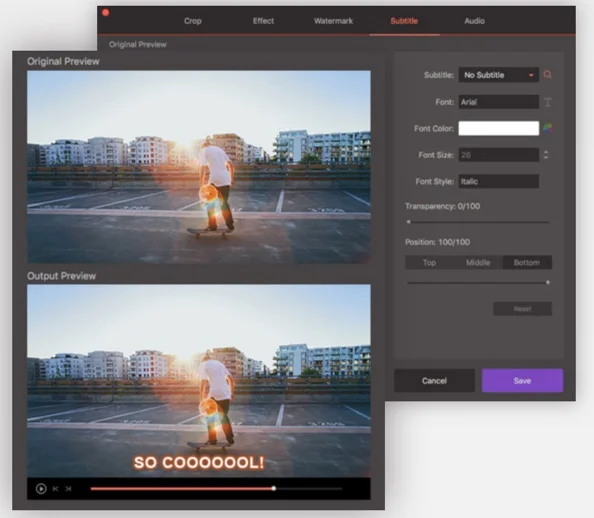
Task: Adjust the Font Size stepper arrows
Action: (546, 155)
